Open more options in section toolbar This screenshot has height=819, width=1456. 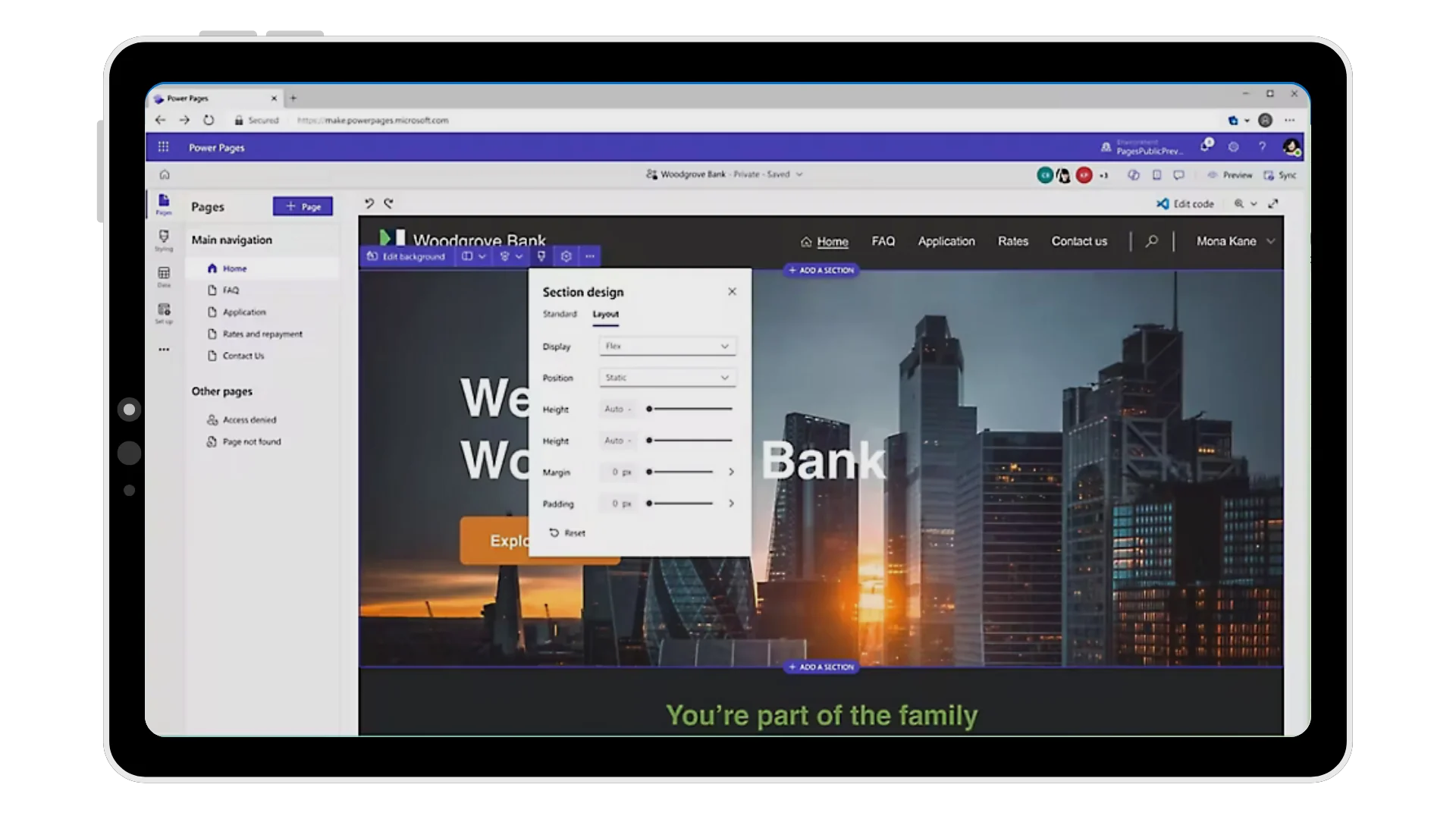tap(590, 256)
